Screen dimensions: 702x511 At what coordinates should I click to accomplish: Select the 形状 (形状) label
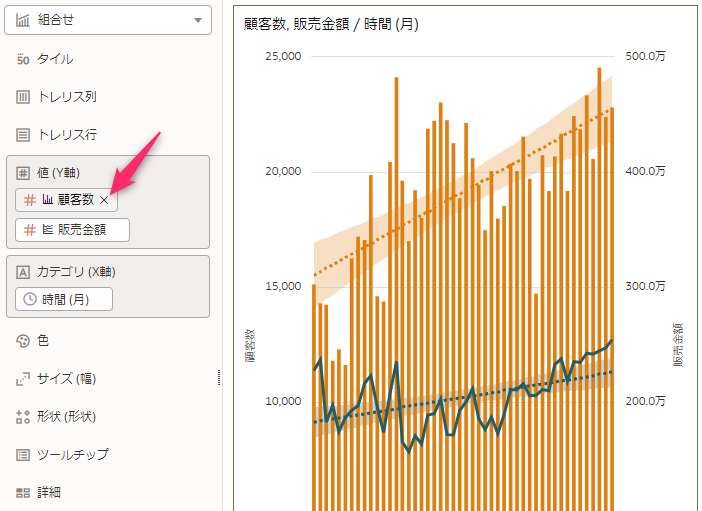click(x=67, y=417)
